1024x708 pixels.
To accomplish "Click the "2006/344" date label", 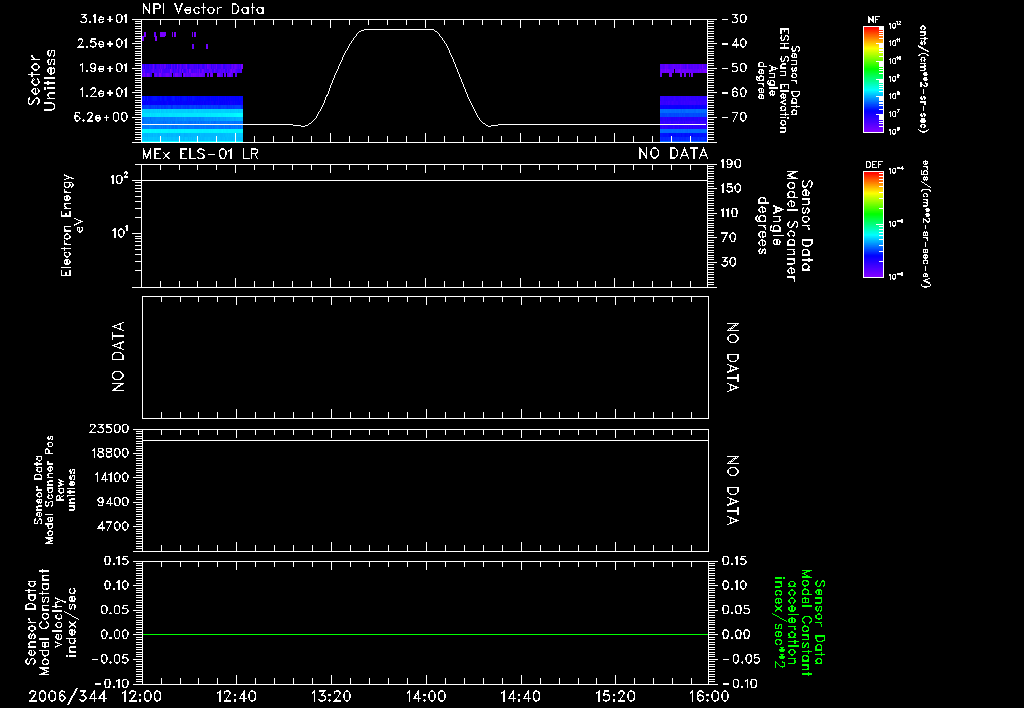I will click(x=67, y=696).
